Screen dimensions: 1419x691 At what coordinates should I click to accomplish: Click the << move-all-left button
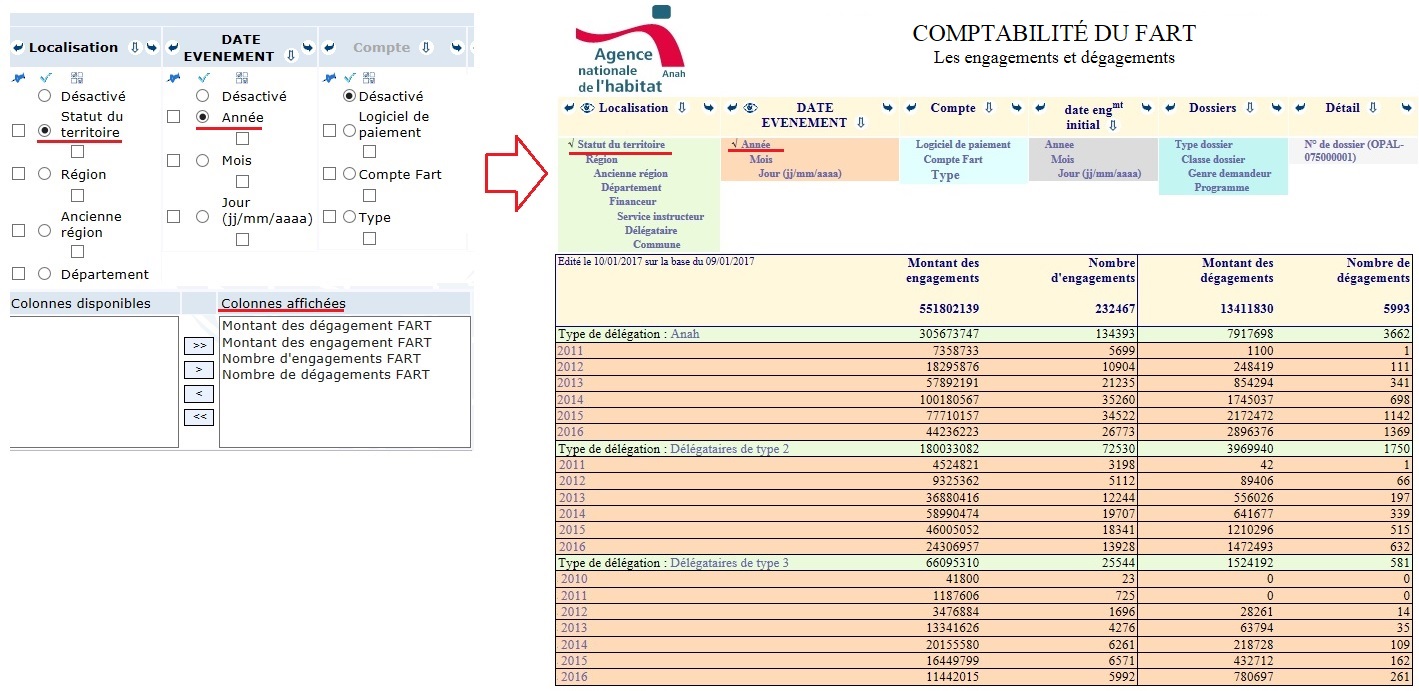pos(199,417)
